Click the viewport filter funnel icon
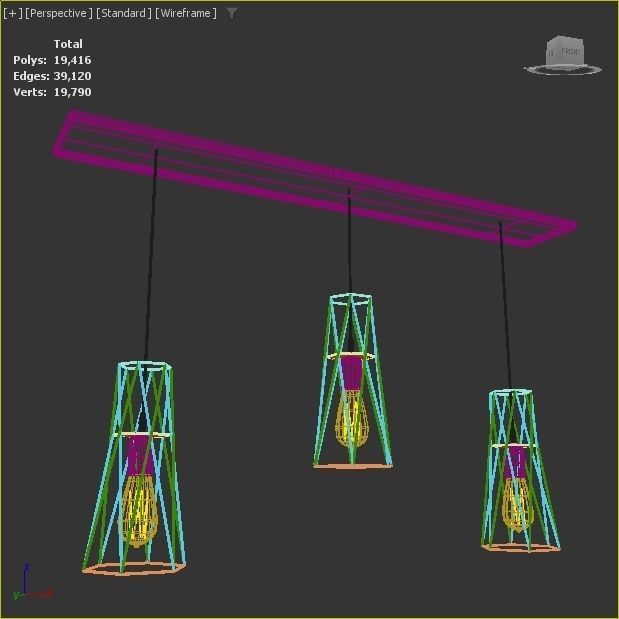 coord(232,13)
